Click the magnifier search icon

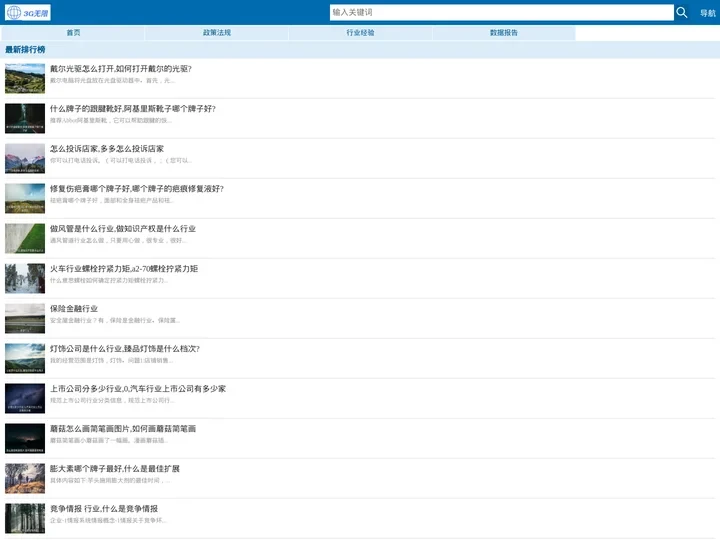(x=681, y=12)
